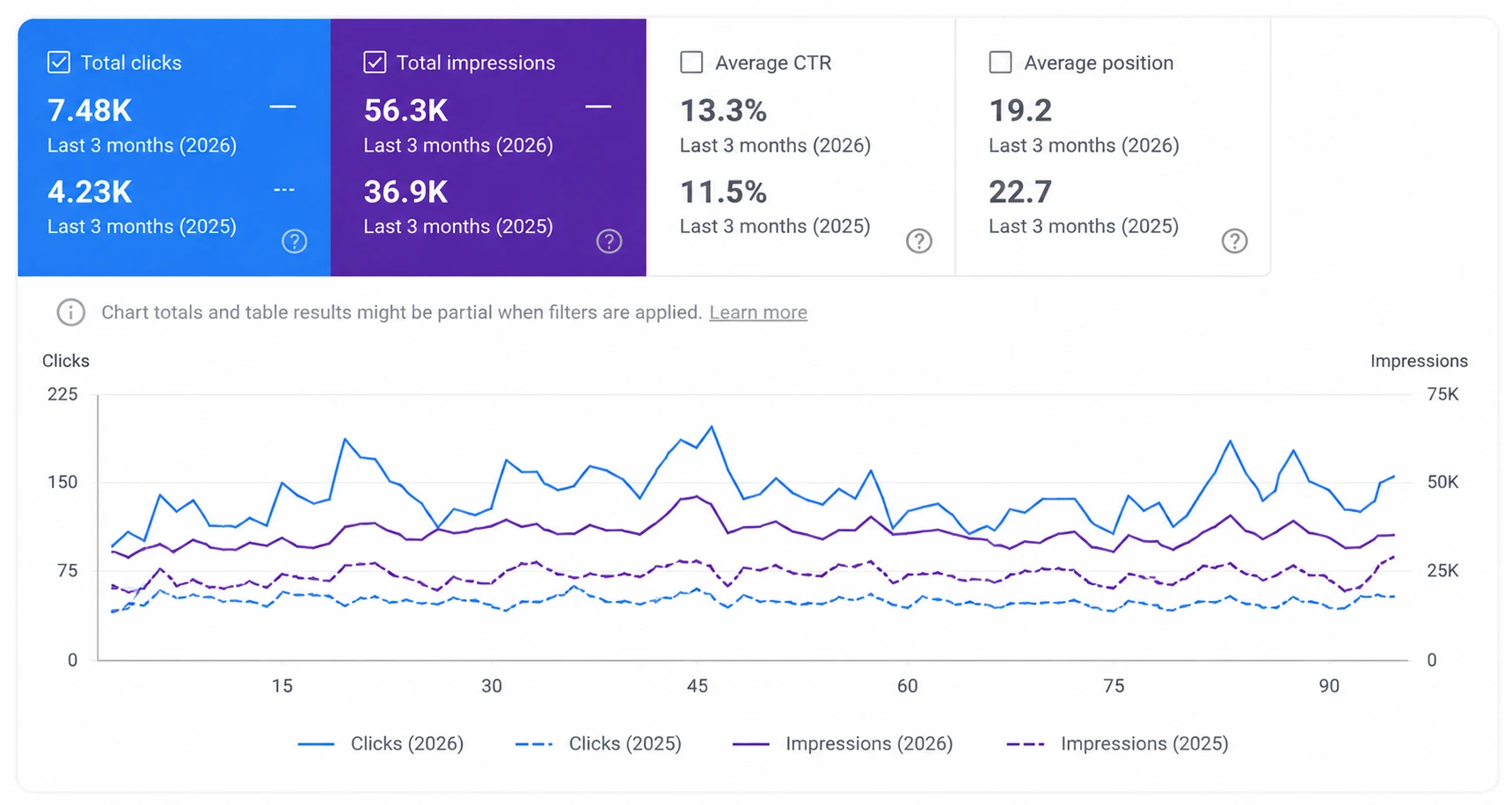Select the Average position metric card
Screen dimensions: 1512x805
1113,148
